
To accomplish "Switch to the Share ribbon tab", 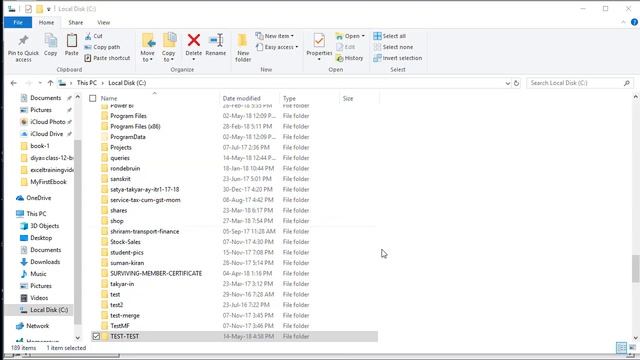I will click(76, 22).
